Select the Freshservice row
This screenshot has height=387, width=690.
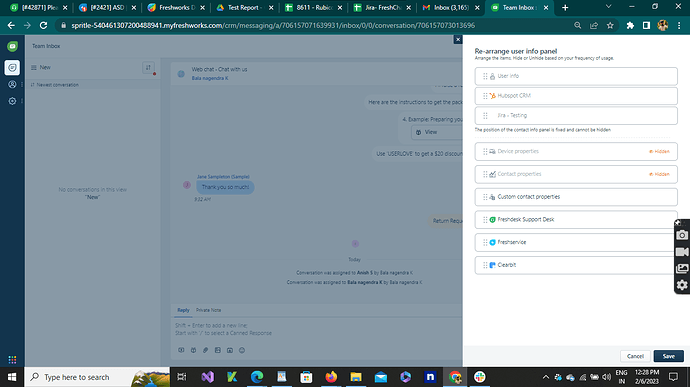pos(576,242)
